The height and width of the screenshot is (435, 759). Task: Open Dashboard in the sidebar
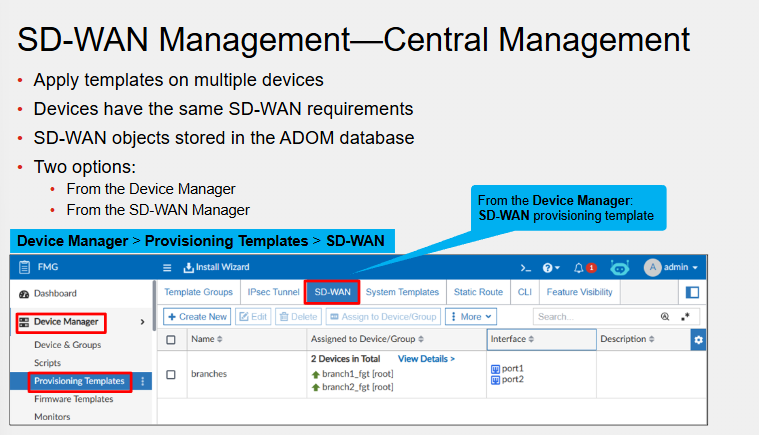[55, 294]
